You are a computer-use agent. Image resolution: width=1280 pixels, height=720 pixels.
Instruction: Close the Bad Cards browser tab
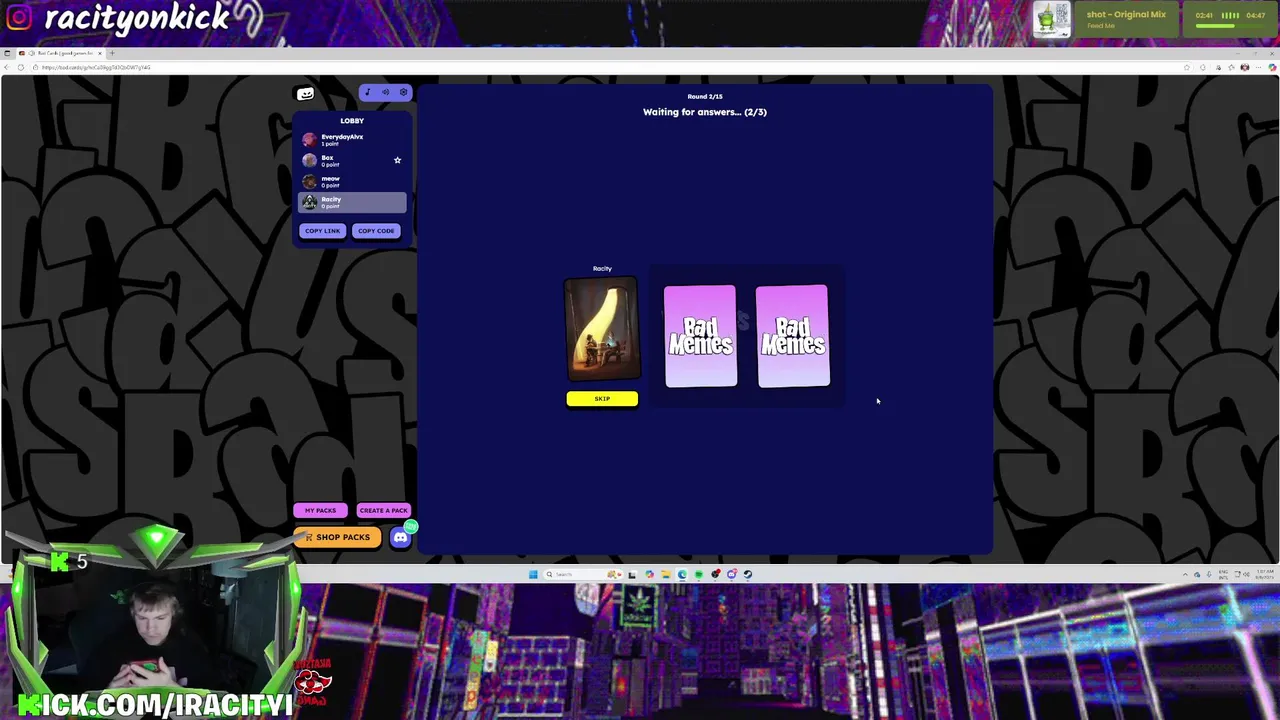coord(100,53)
